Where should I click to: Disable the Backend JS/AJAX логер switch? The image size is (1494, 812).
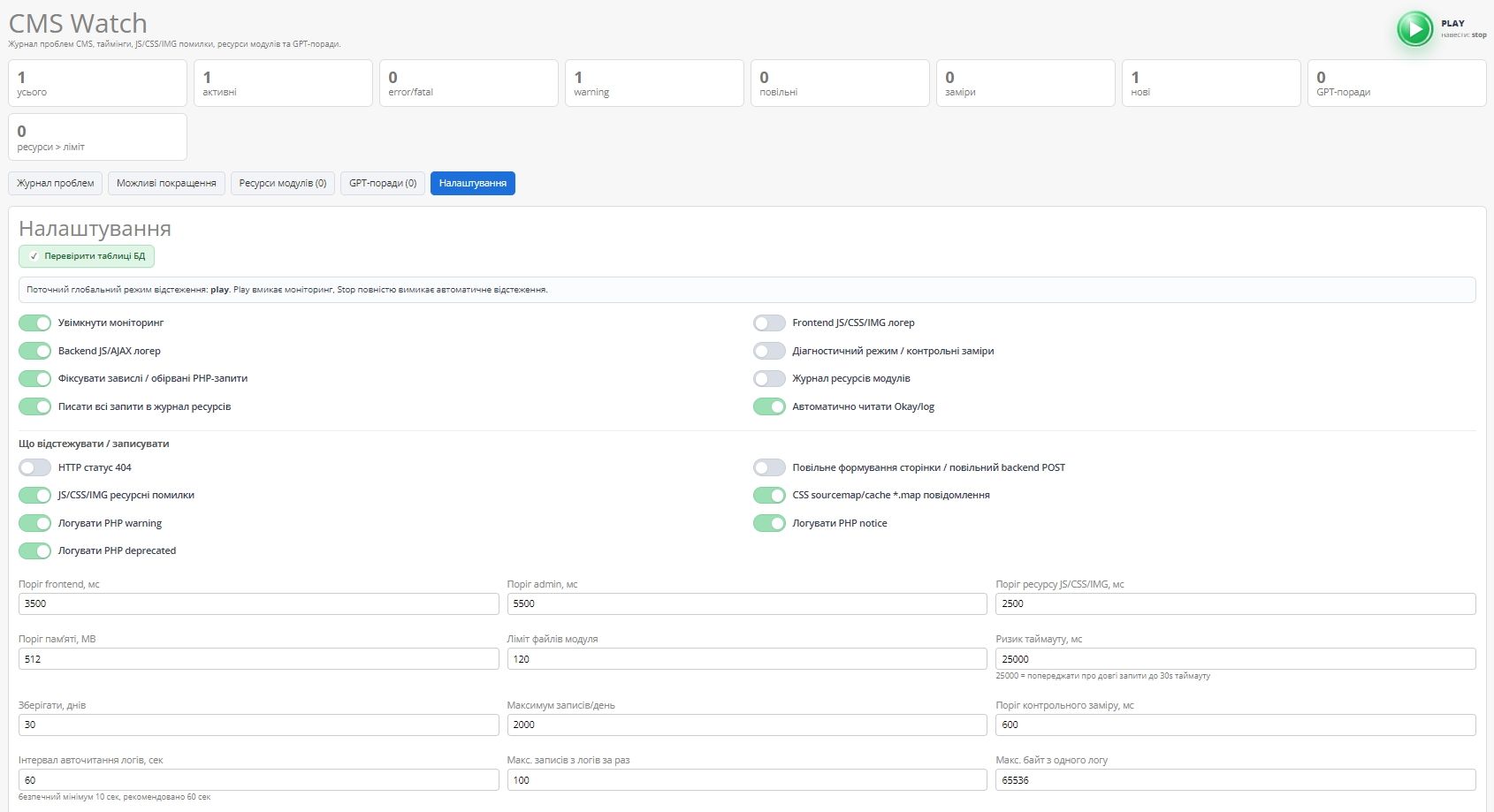pos(35,351)
